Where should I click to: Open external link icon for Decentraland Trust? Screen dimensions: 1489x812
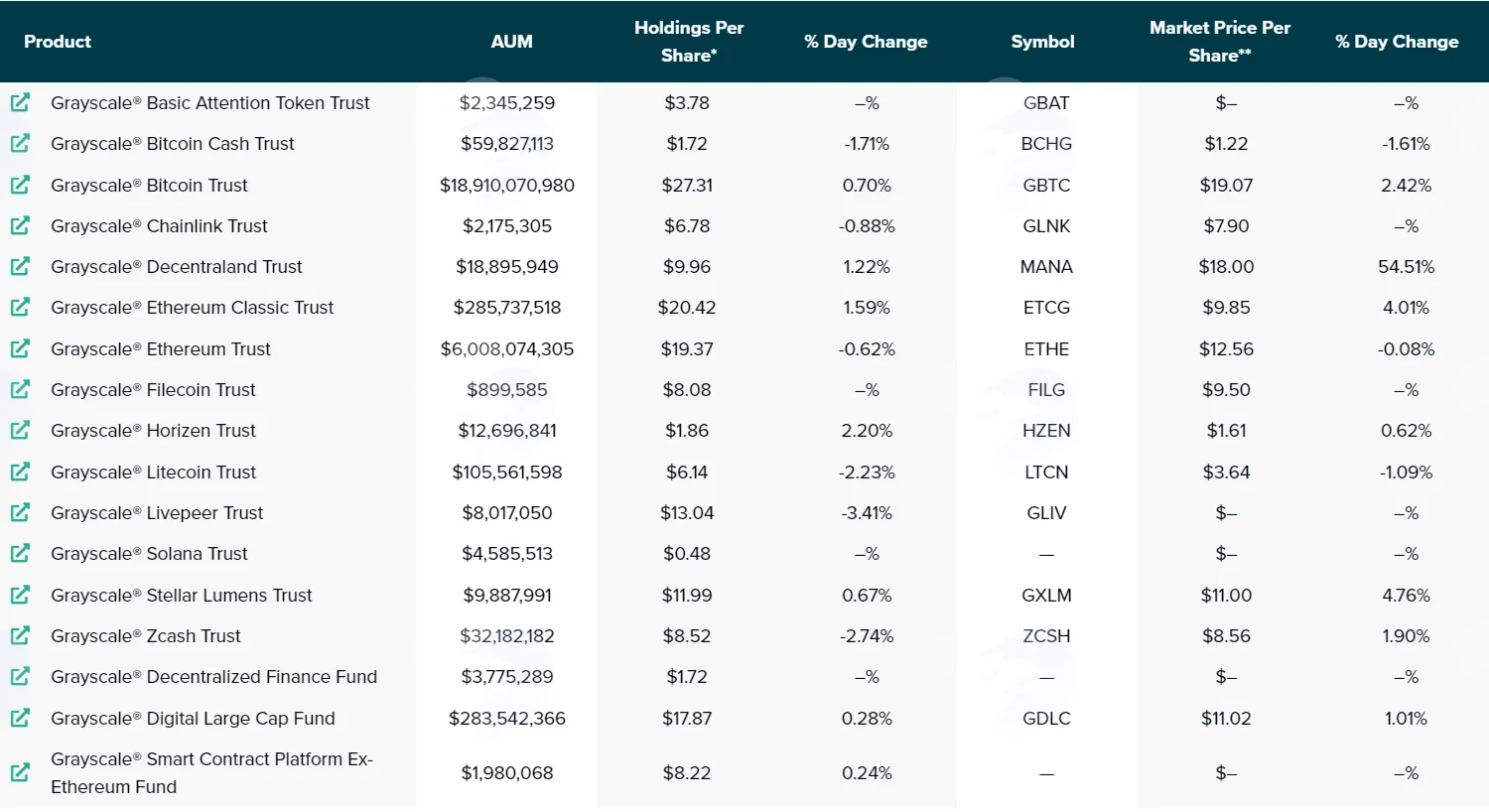click(x=20, y=266)
